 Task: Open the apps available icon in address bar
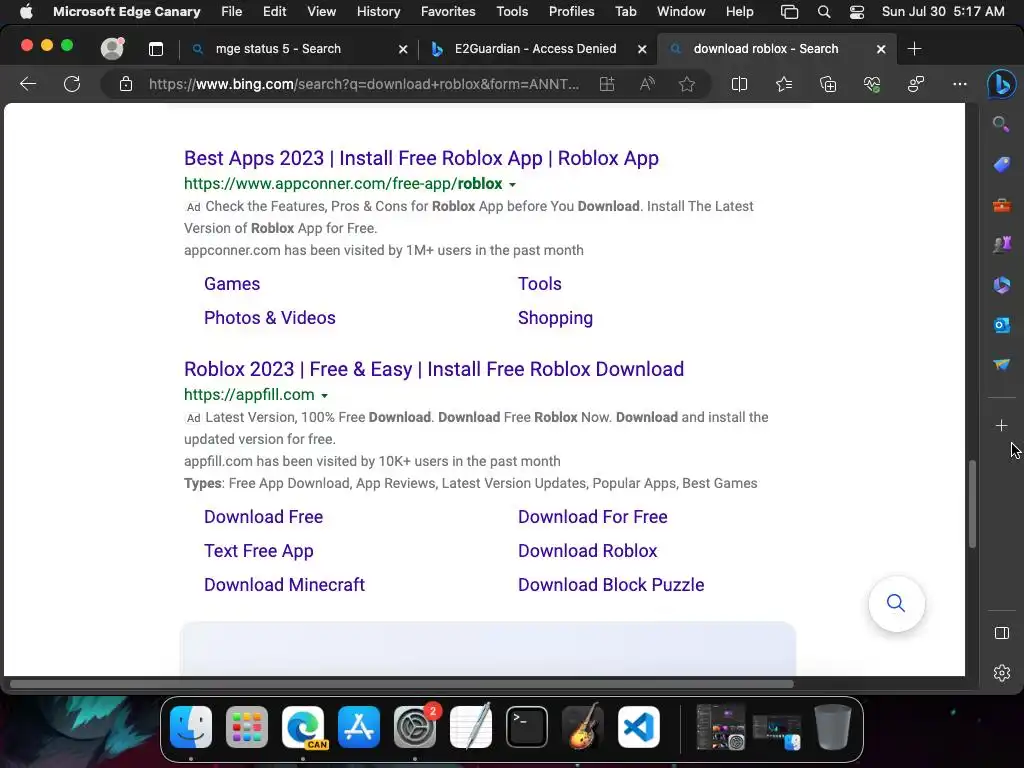click(607, 84)
